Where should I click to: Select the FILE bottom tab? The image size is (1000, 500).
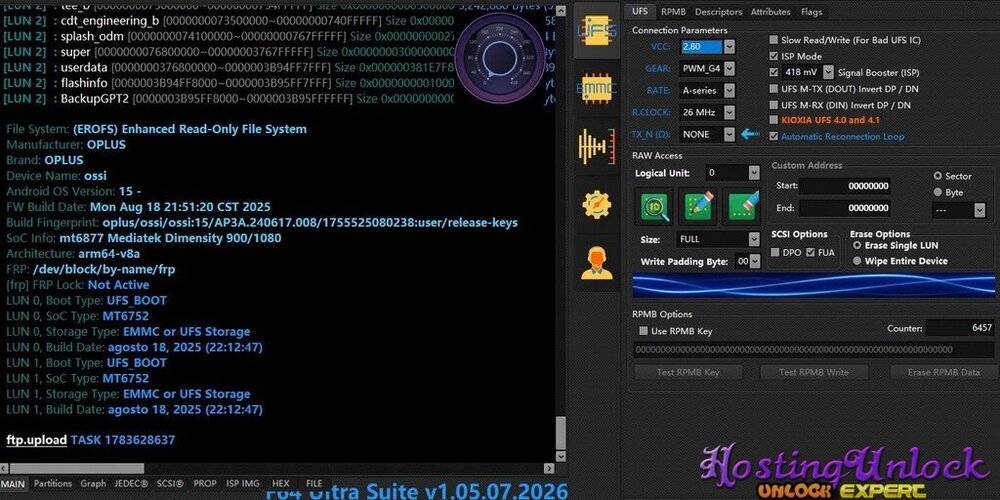pyautogui.click(x=314, y=484)
